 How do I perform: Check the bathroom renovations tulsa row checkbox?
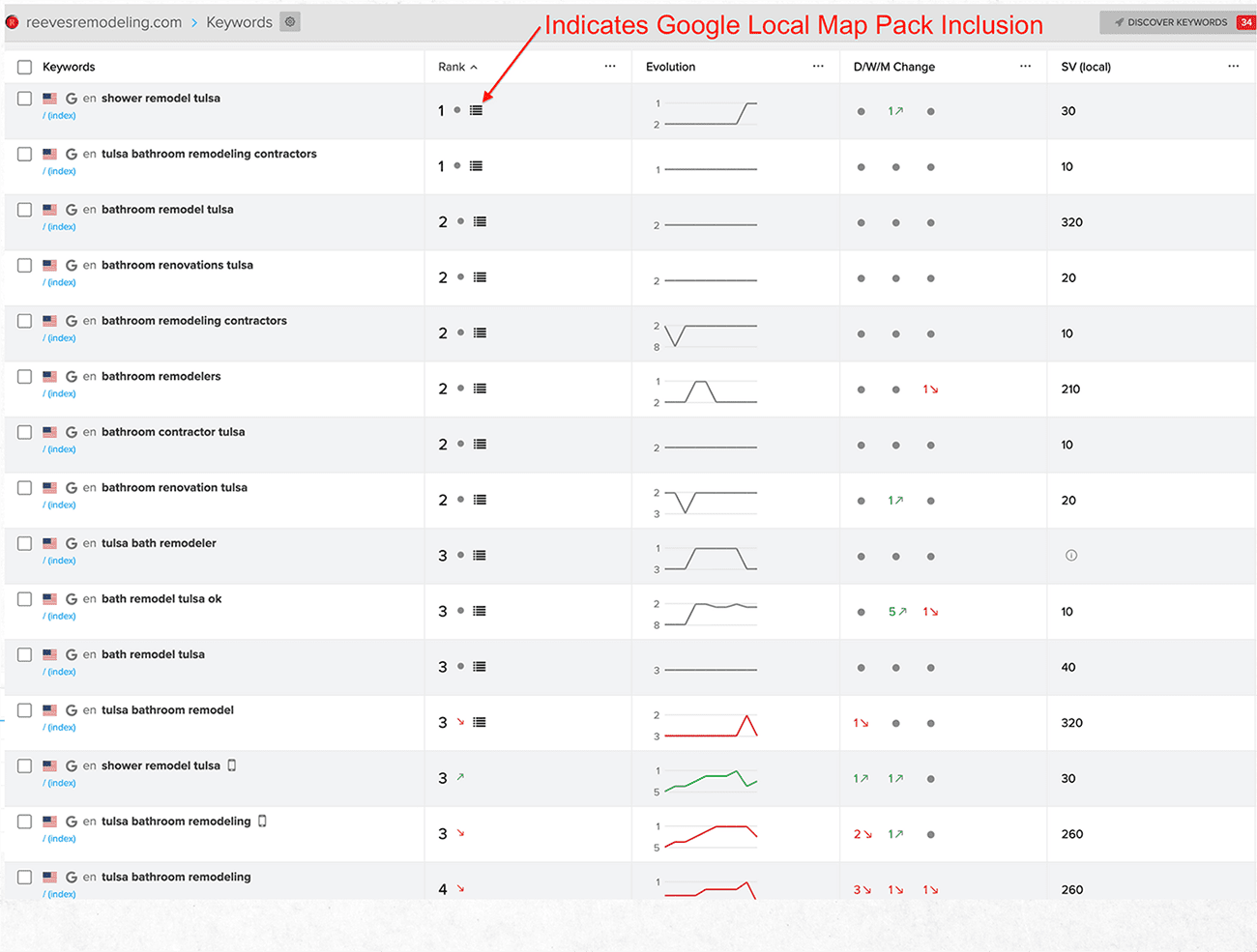(24, 266)
